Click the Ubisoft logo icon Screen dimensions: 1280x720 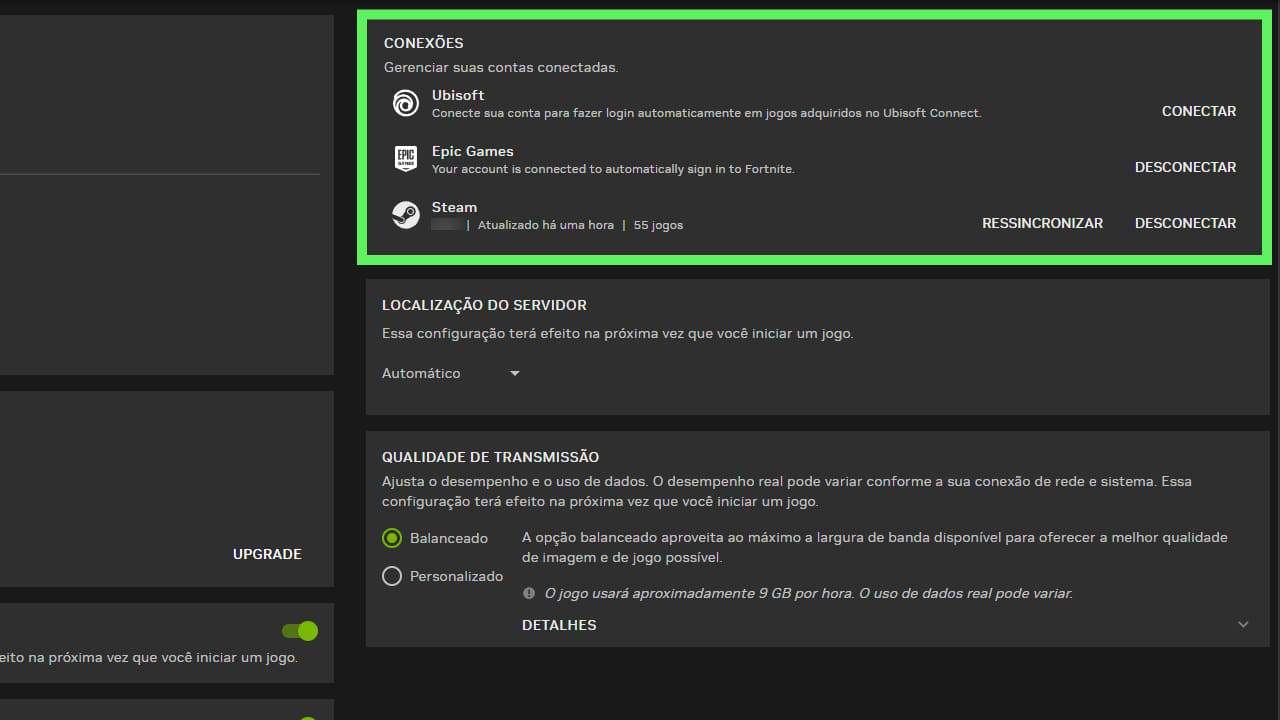pyautogui.click(x=405, y=104)
